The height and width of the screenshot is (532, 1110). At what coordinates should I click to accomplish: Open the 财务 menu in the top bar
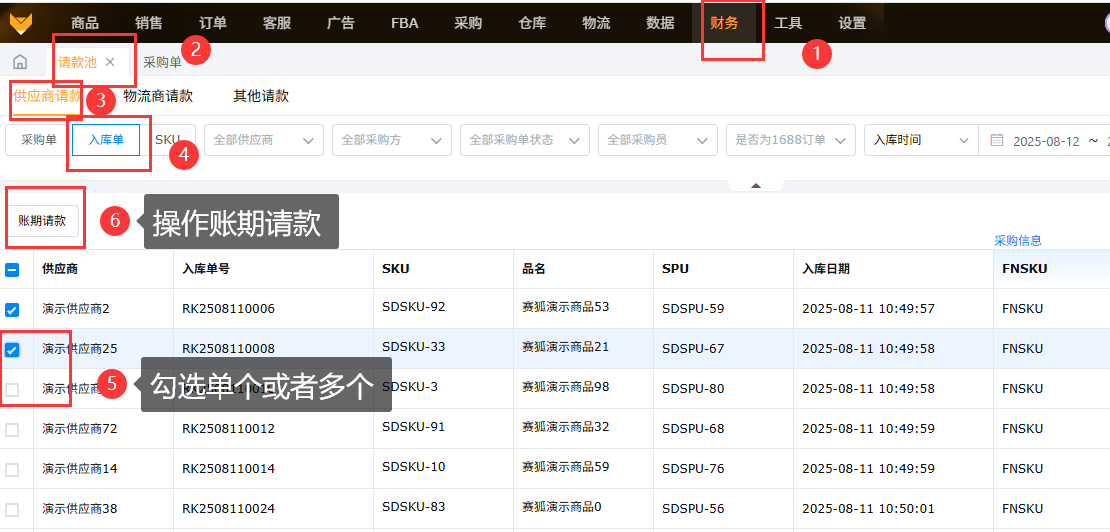click(724, 23)
